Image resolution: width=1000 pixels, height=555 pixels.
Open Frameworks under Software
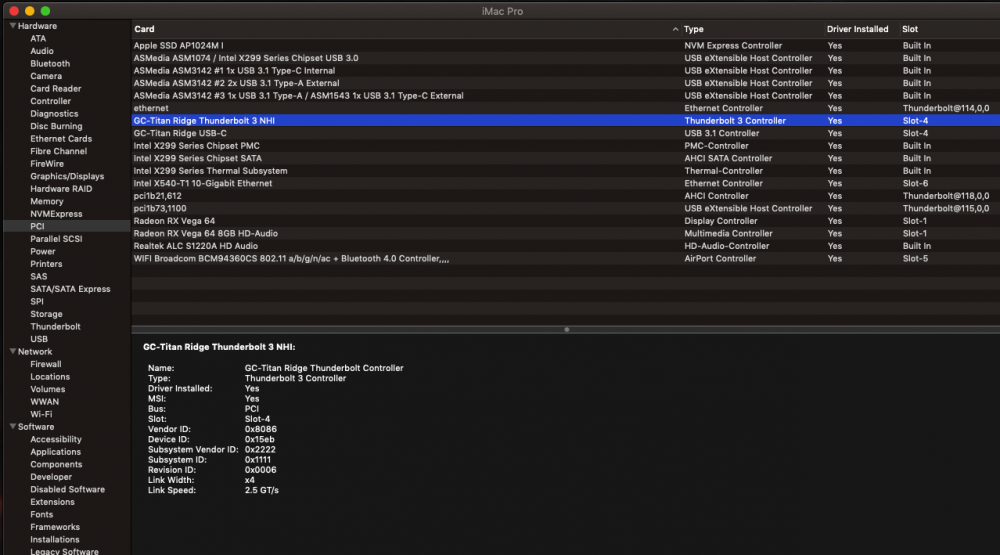tap(55, 527)
